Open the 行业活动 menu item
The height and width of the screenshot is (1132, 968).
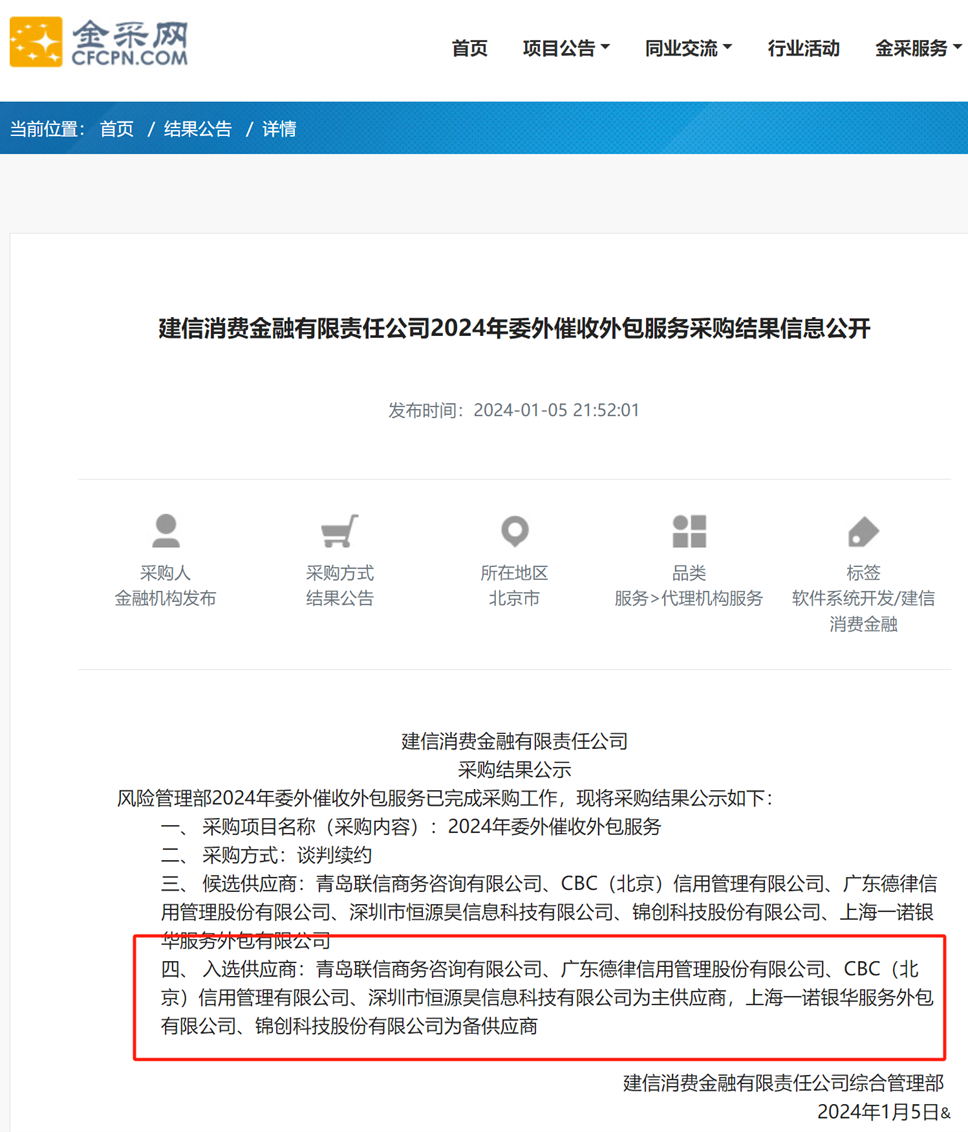(x=803, y=48)
